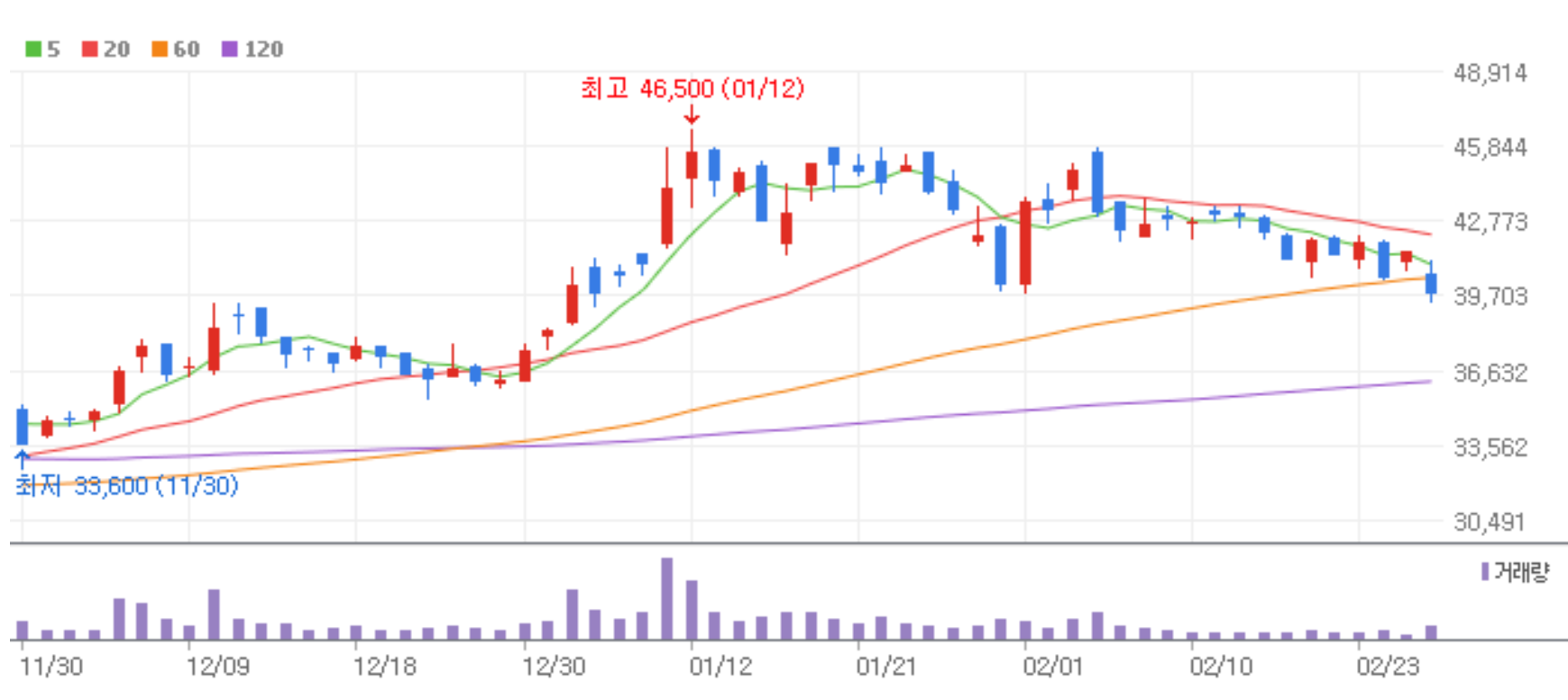1568x700 pixels.
Task: Click the 최고 46,500 (01/12) high label
Action: click(x=692, y=88)
